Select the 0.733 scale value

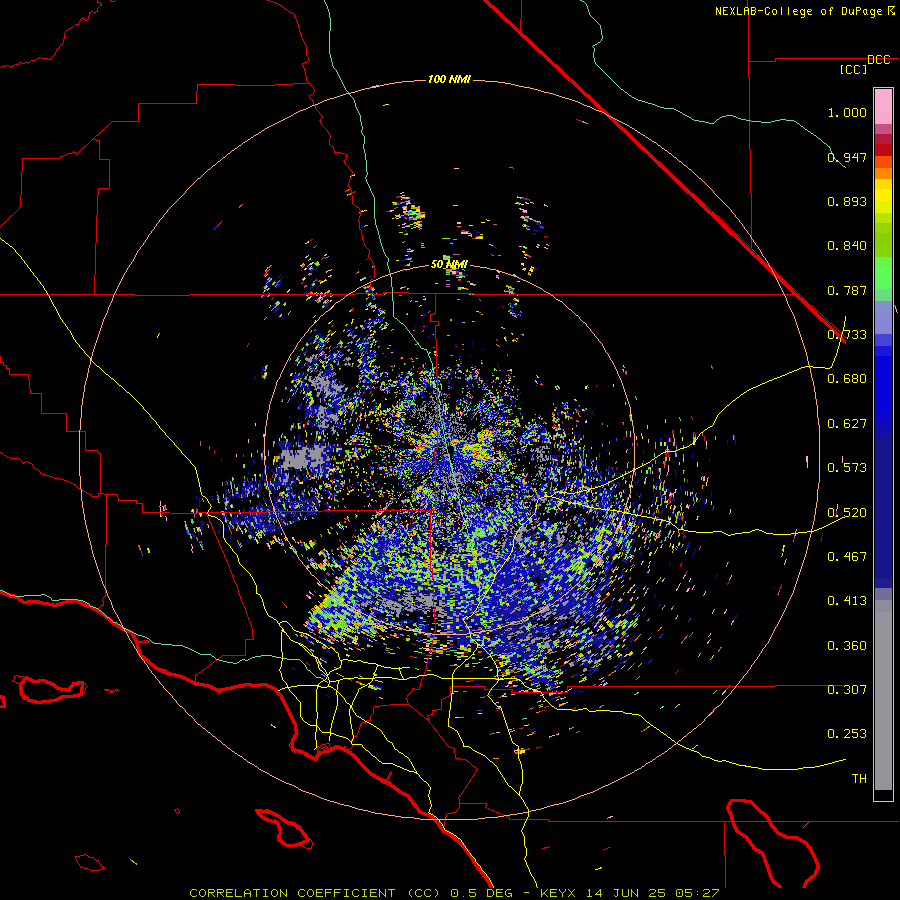coord(847,335)
